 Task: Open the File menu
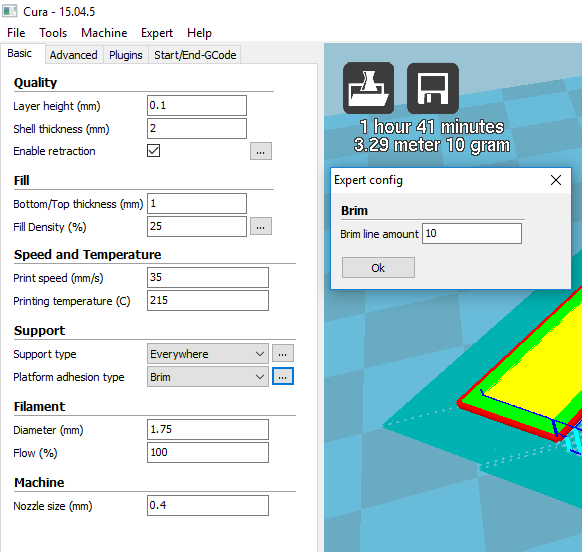[16, 33]
